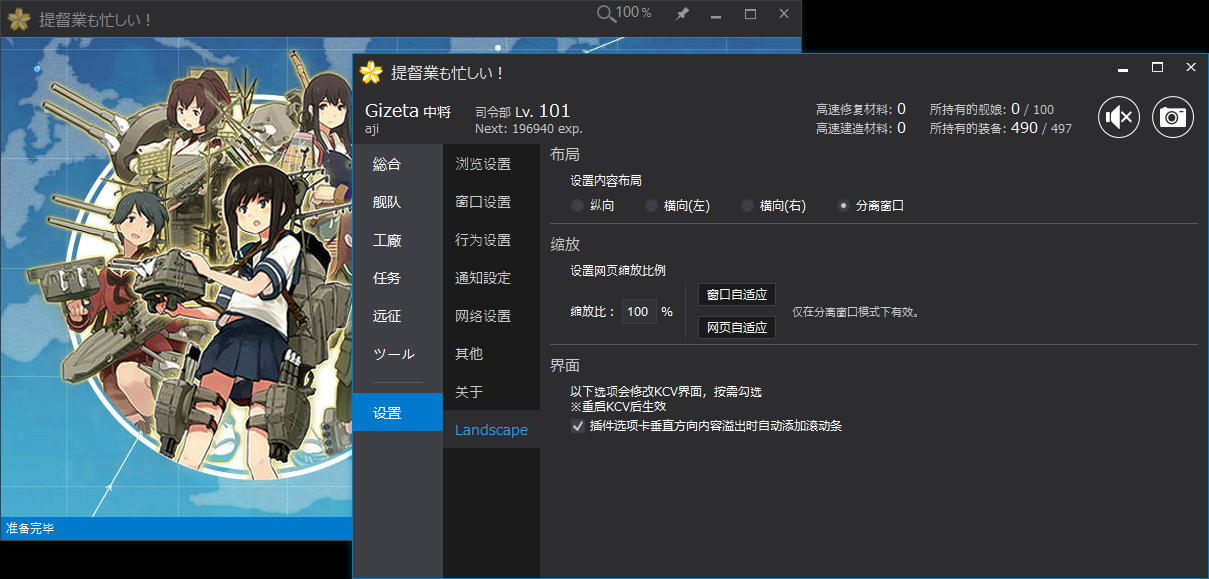Open 浏览设置 settings page

(x=491, y=164)
